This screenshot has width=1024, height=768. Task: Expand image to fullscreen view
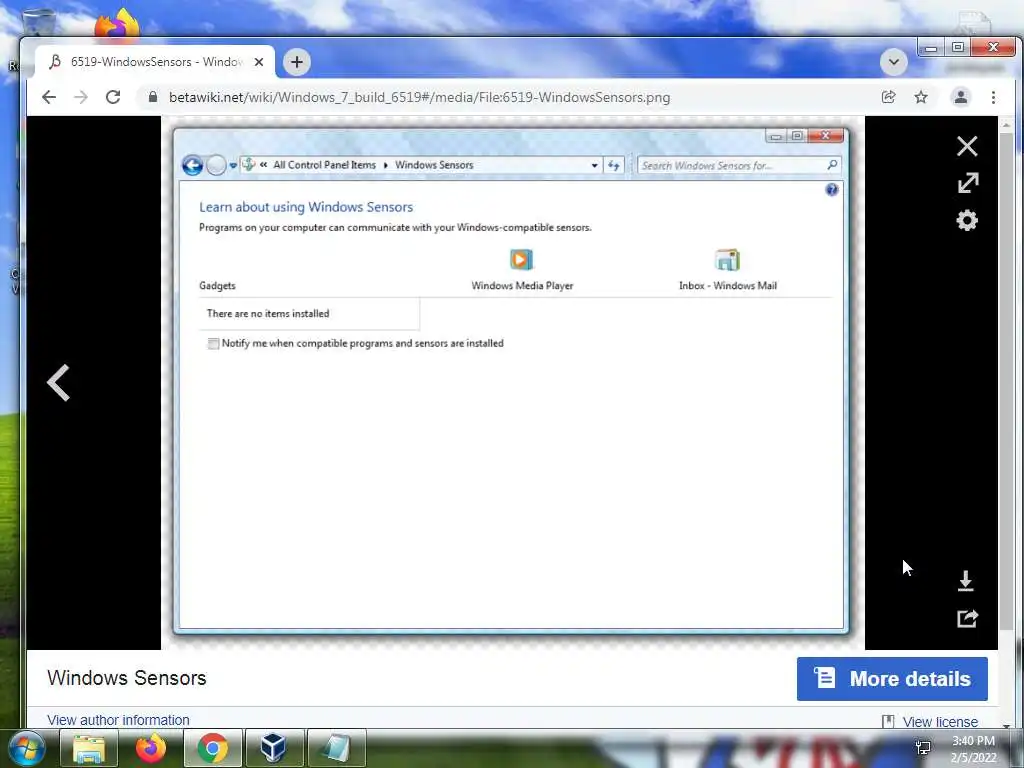click(x=968, y=183)
